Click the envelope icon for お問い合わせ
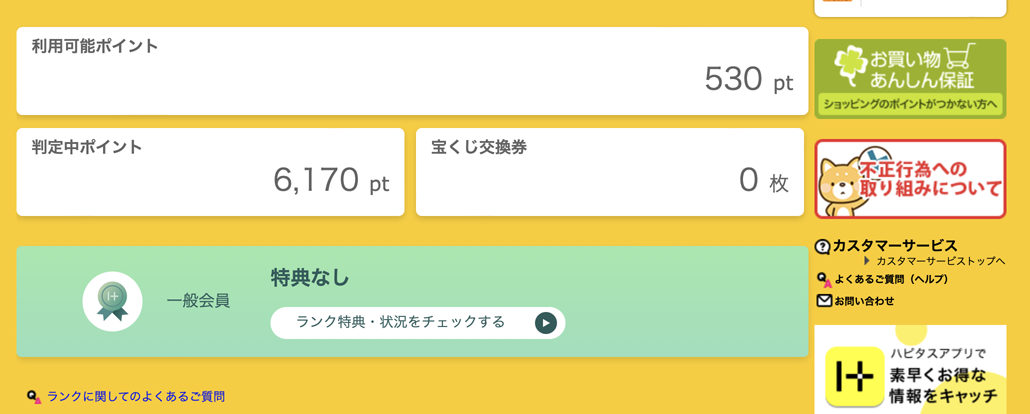 point(824,301)
